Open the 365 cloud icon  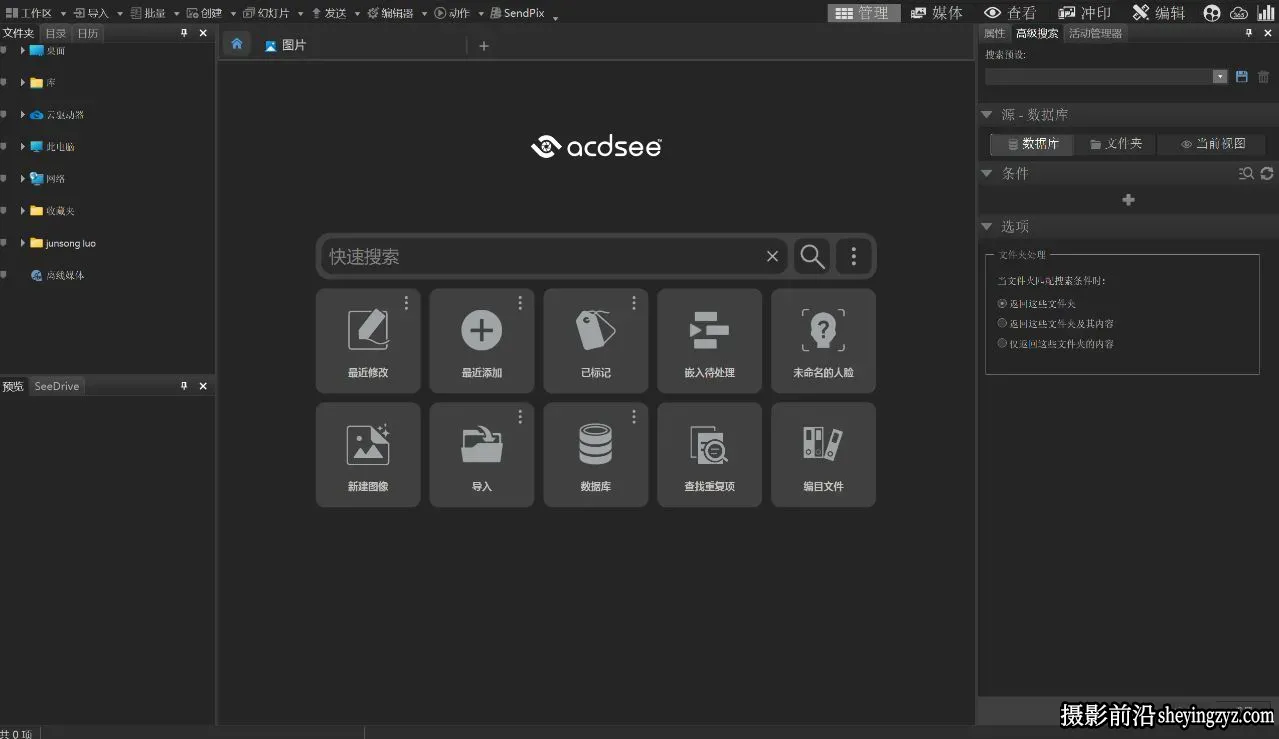point(1239,13)
